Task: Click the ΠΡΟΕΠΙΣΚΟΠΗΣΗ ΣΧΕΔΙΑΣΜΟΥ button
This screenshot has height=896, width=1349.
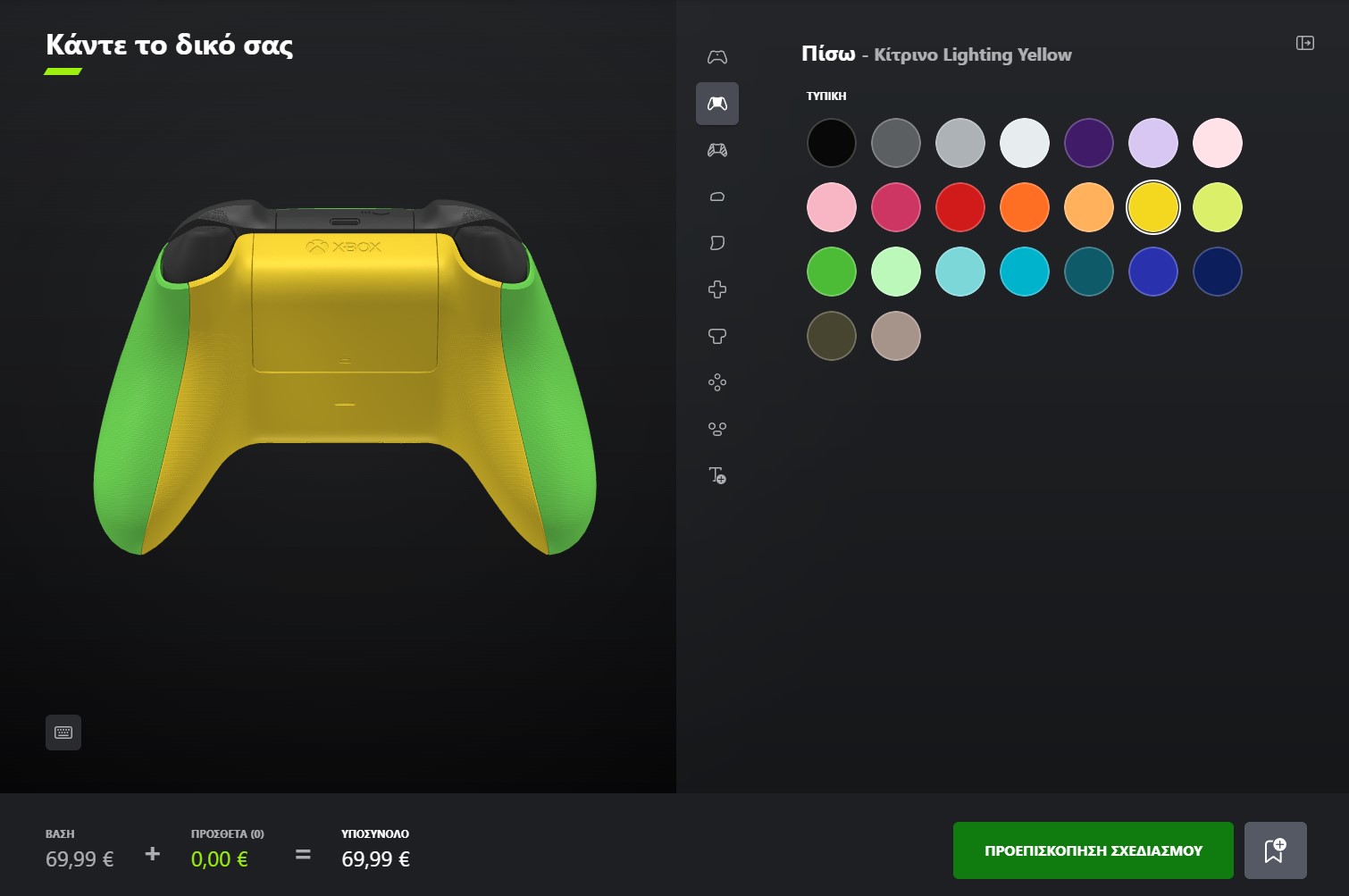Action: pyautogui.click(x=1092, y=850)
